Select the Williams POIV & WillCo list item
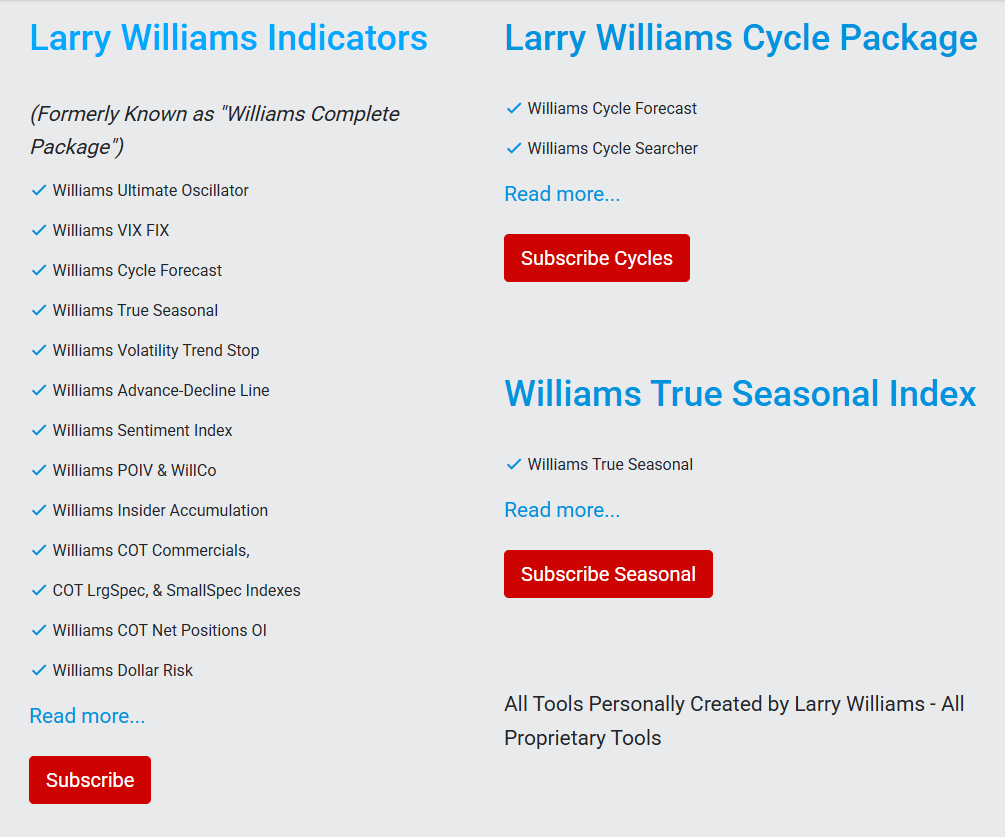Viewport: 1005px width, 837px height. (x=135, y=470)
